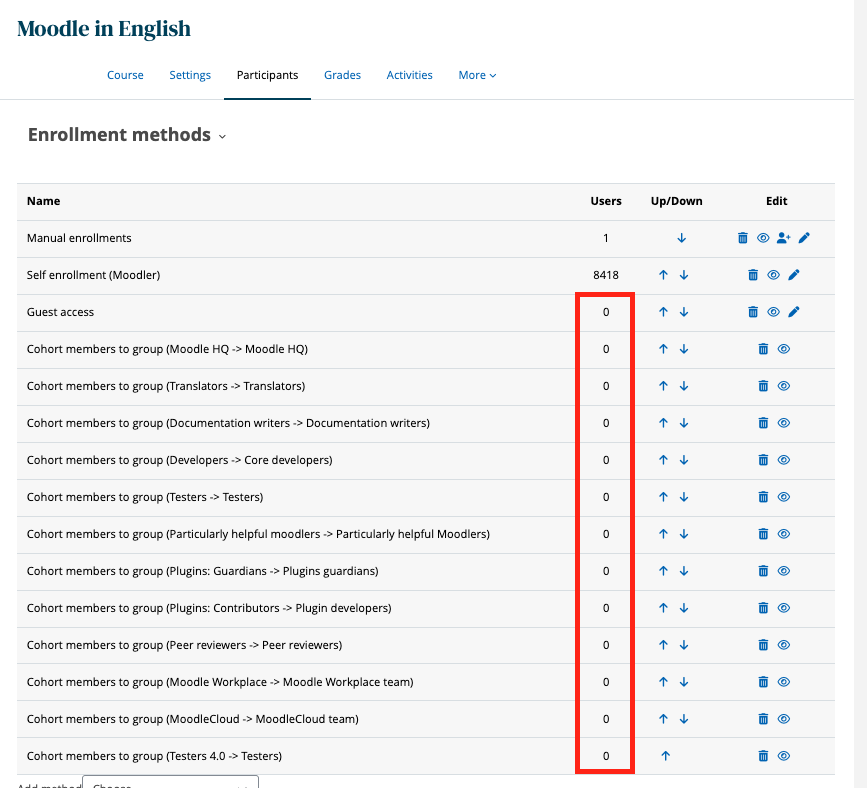Click Cohort members to group (Moodle Workplace) text
The image size is (867, 788).
pos(220,682)
